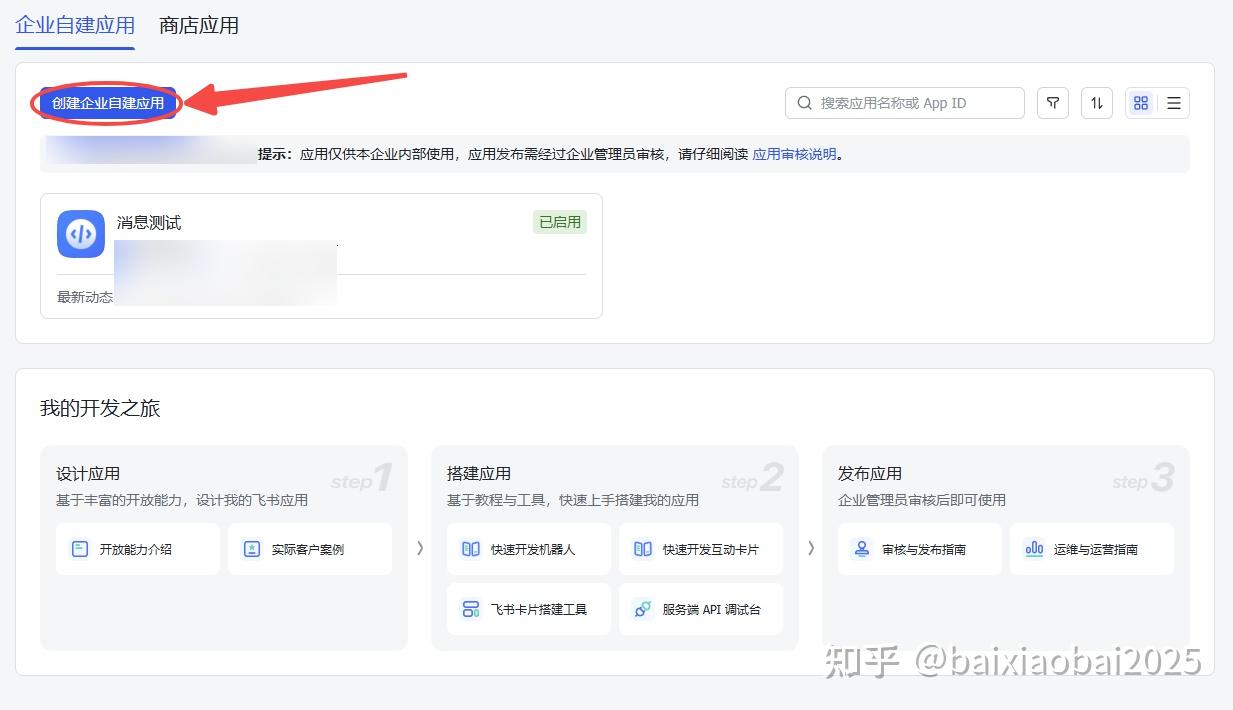Click the 消息测试 app name
Viewport: 1233px width, 710px height.
pos(149,222)
